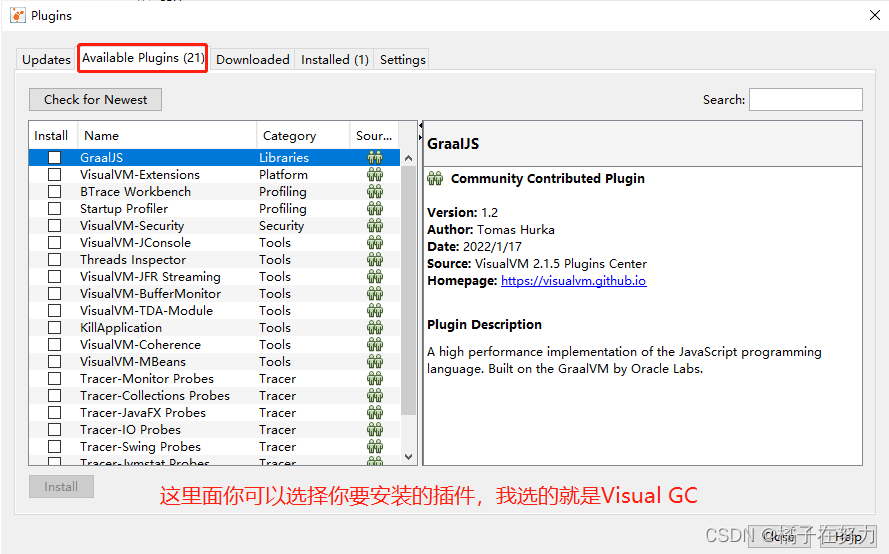Open the Available Plugins (21) tab

[143, 58]
